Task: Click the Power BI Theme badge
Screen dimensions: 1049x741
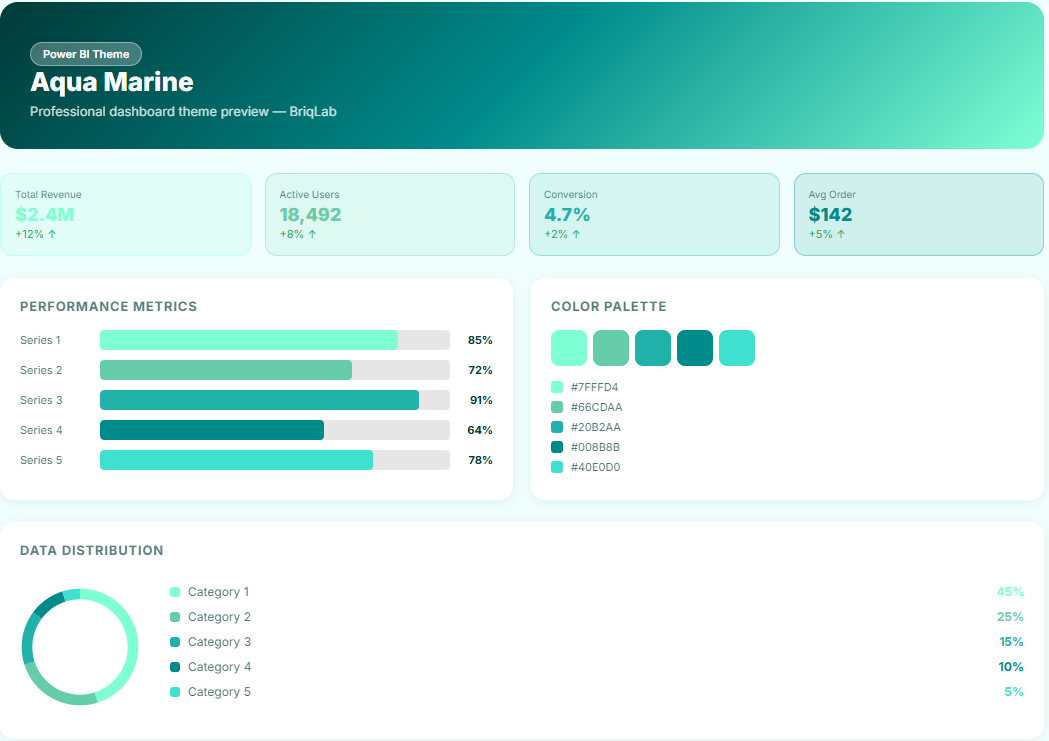Action: [86, 54]
